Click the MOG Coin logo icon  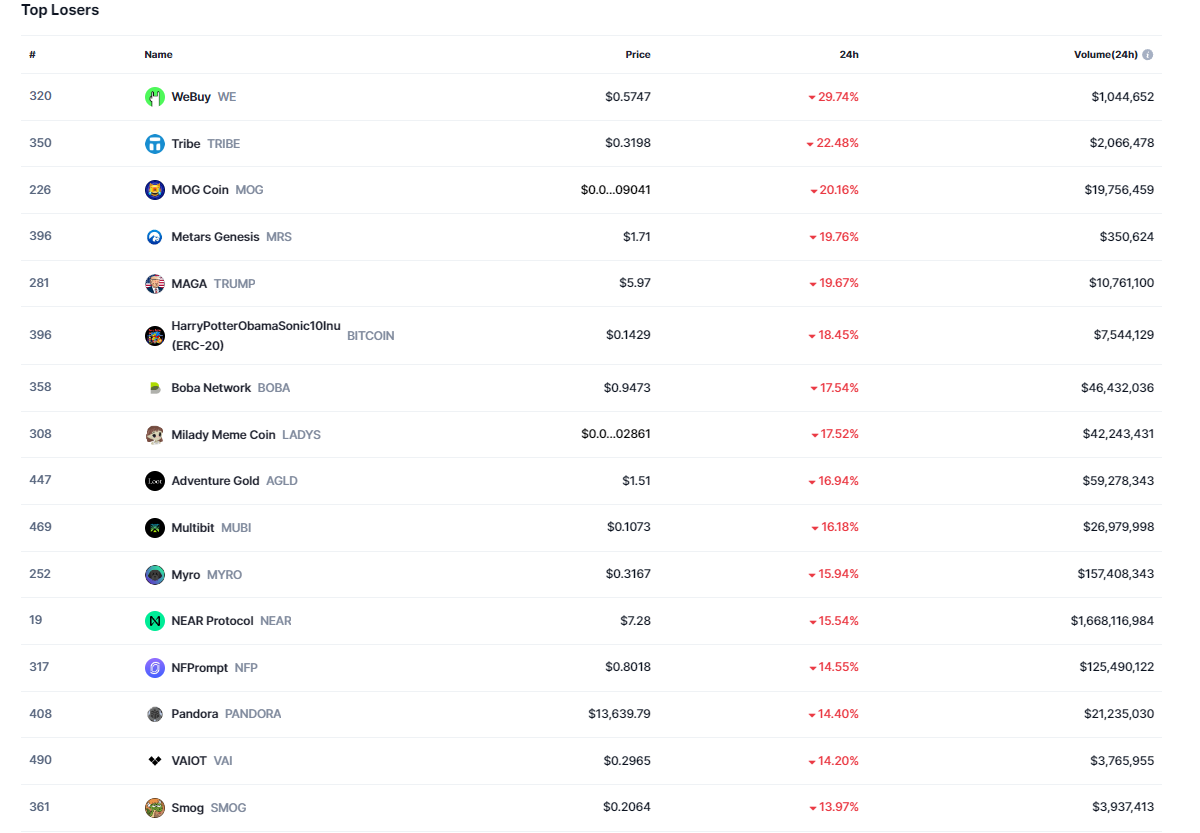(x=154, y=190)
